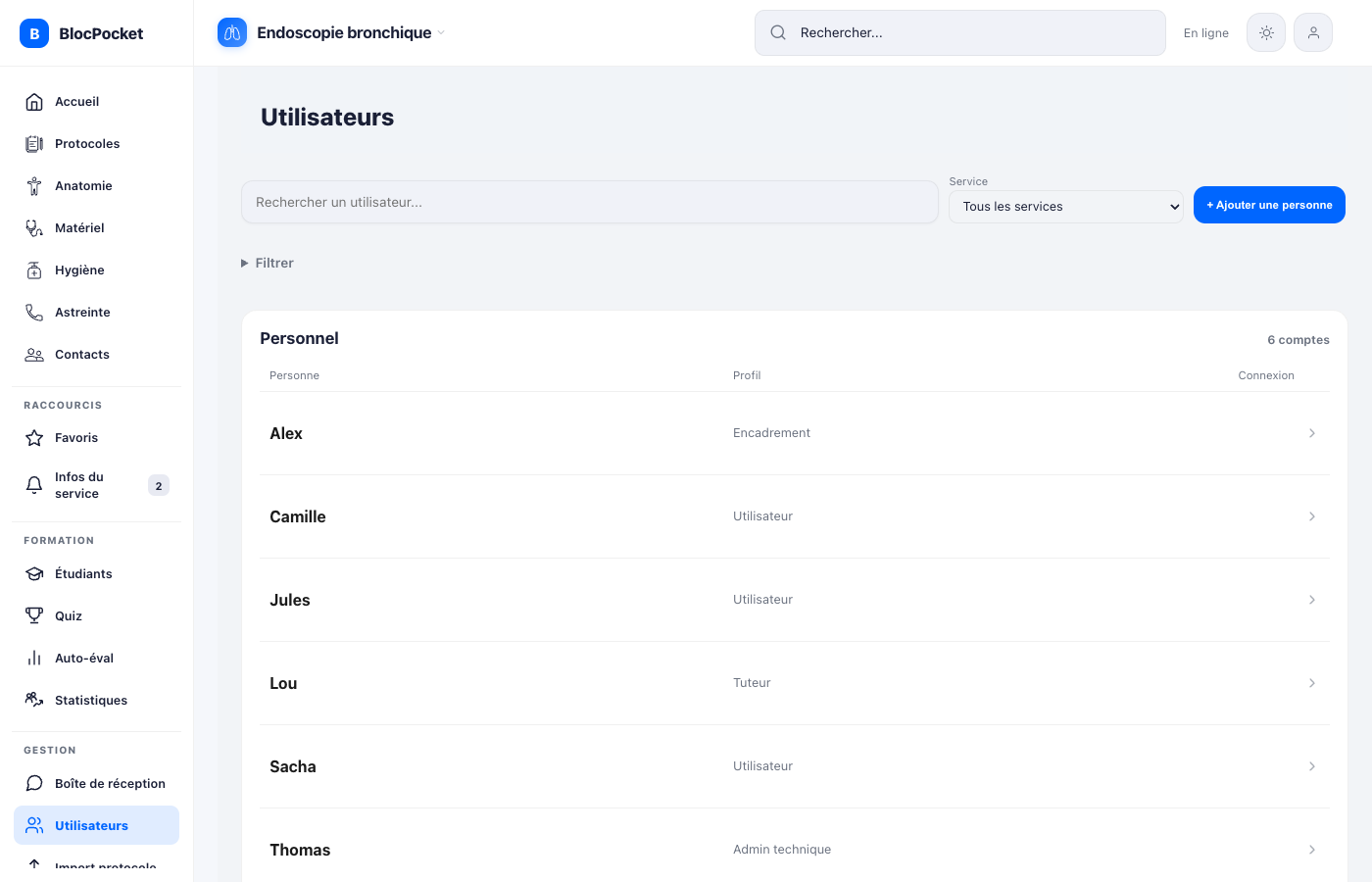
Task: Click the BlocPocket logo icon
Action: [34, 33]
